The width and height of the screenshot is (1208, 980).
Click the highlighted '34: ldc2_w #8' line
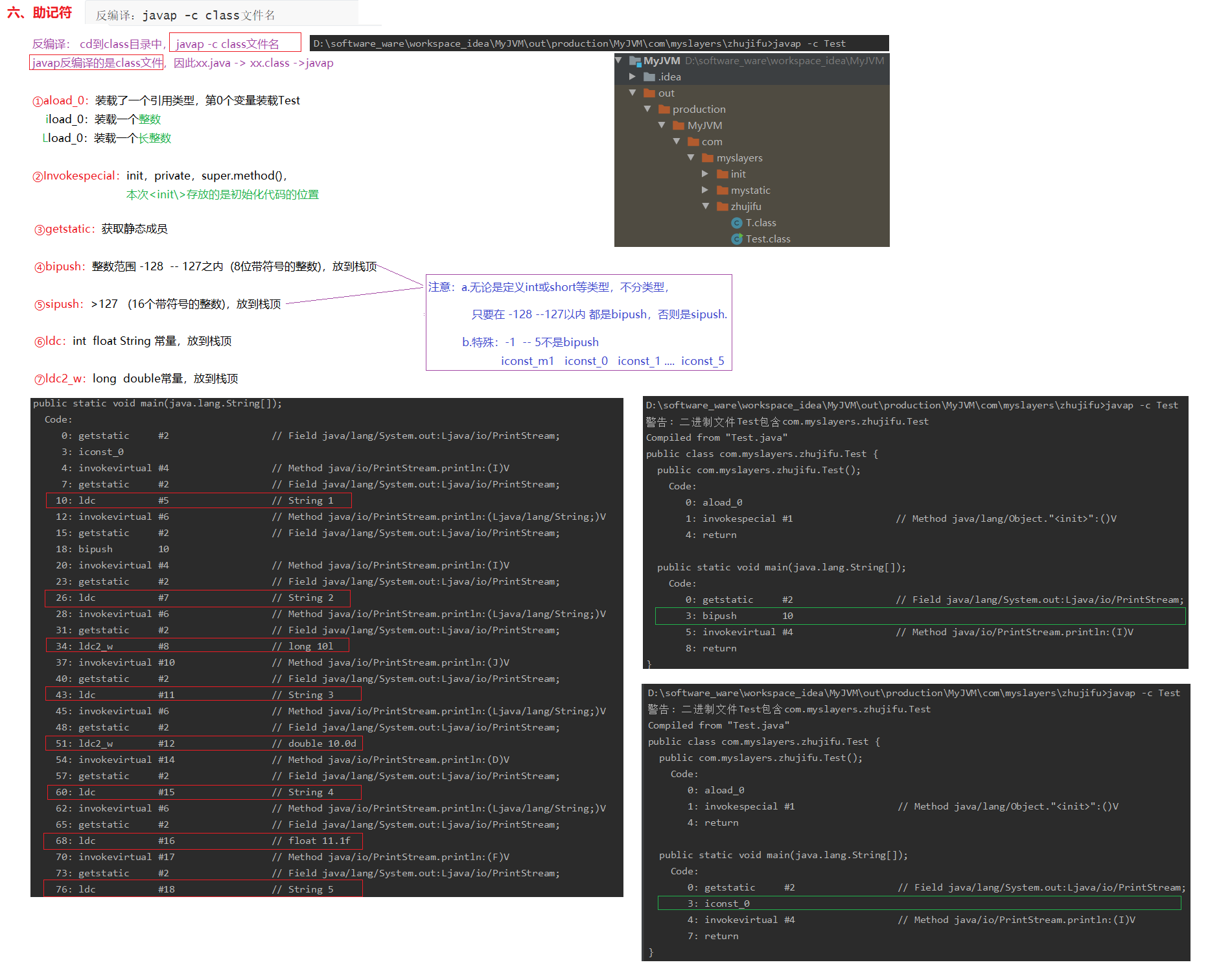tap(198, 646)
